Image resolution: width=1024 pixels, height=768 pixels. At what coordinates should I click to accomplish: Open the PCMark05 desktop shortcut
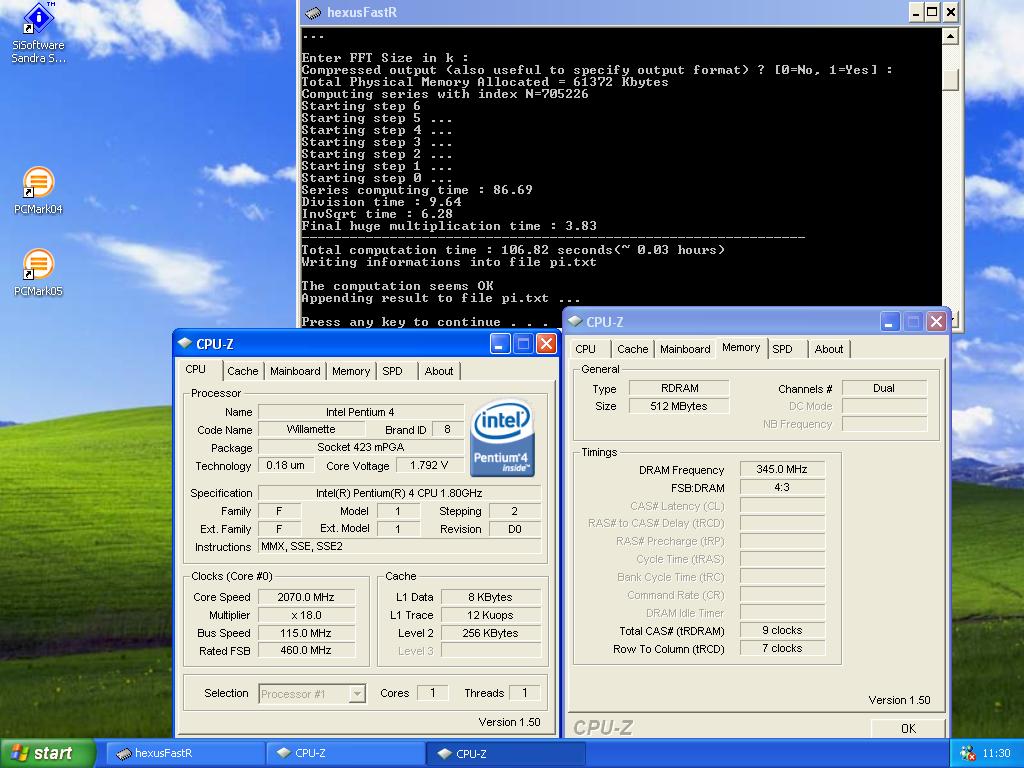coord(39,273)
